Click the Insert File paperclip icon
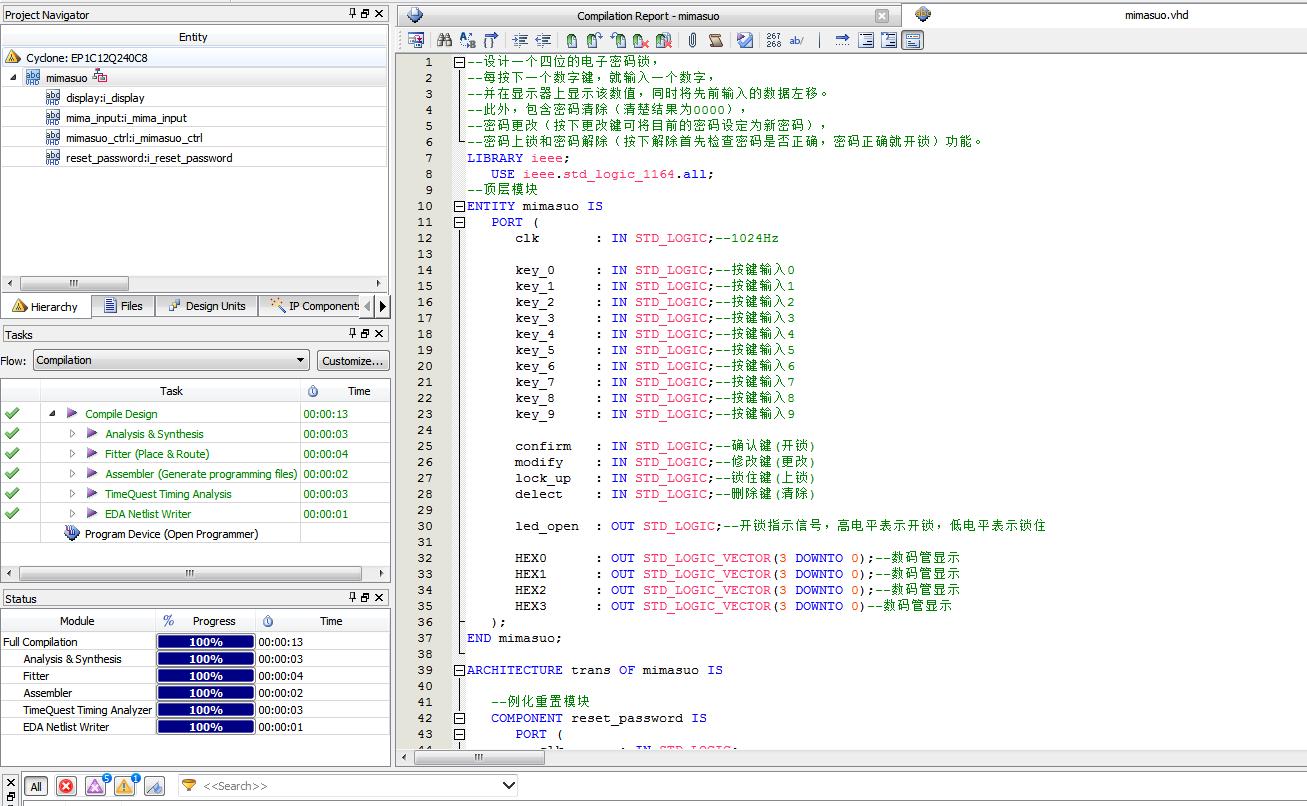The height and width of the screenshot is (806, 1307). [x=692, y=40]
